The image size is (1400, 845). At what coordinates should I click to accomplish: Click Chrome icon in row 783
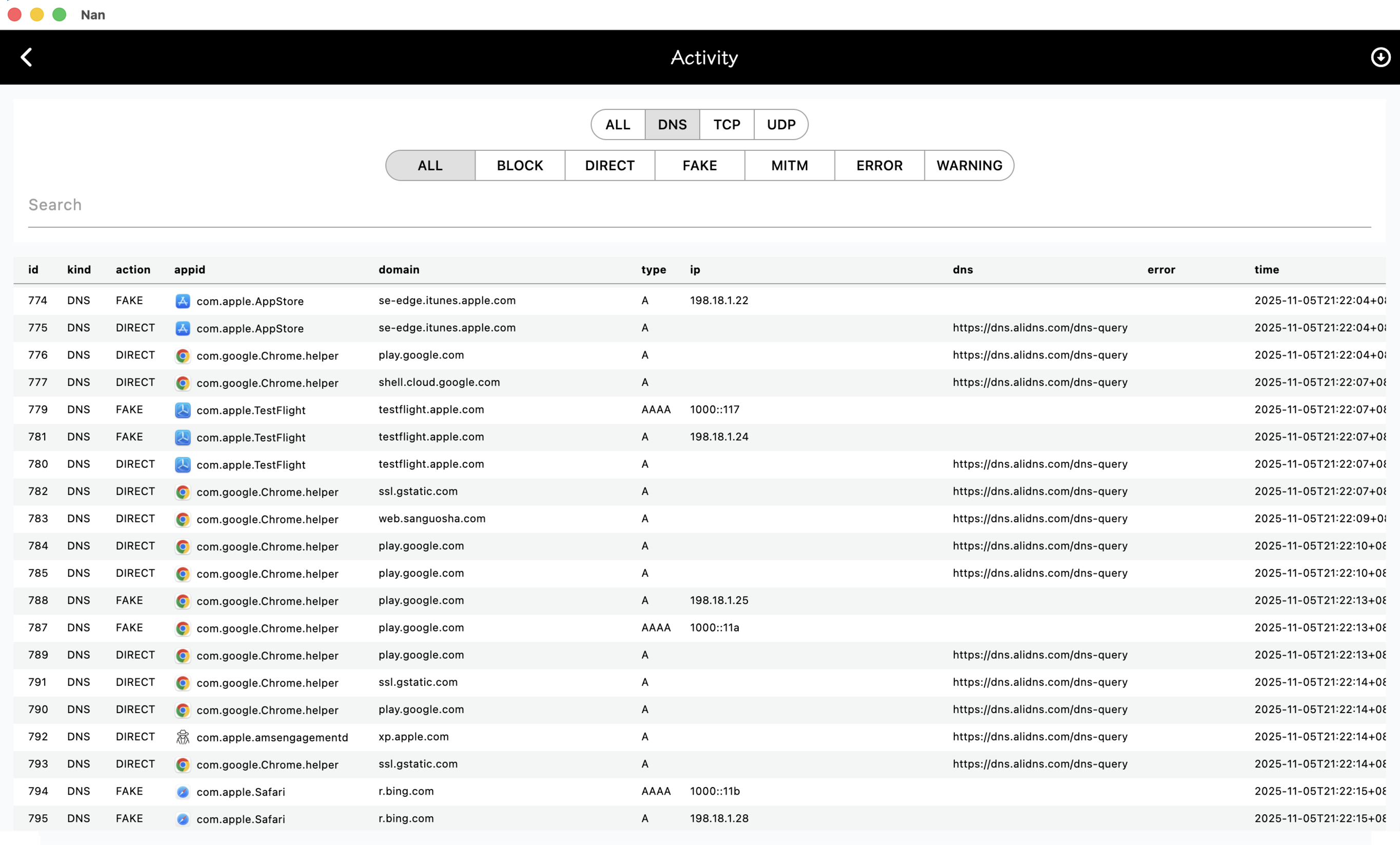[x=183, y=519]
